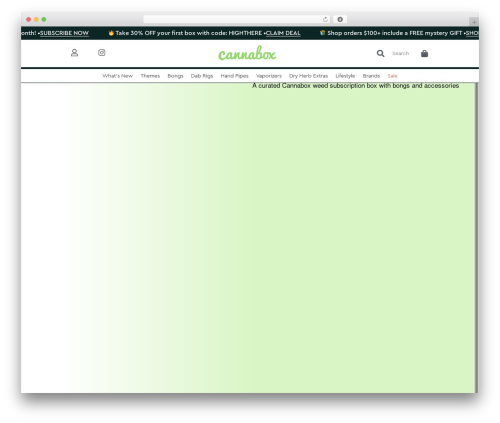Image resolution: width=500 pixels, height=423 pixels.
Task: Open the What's New menu
Action: [117, 76]
